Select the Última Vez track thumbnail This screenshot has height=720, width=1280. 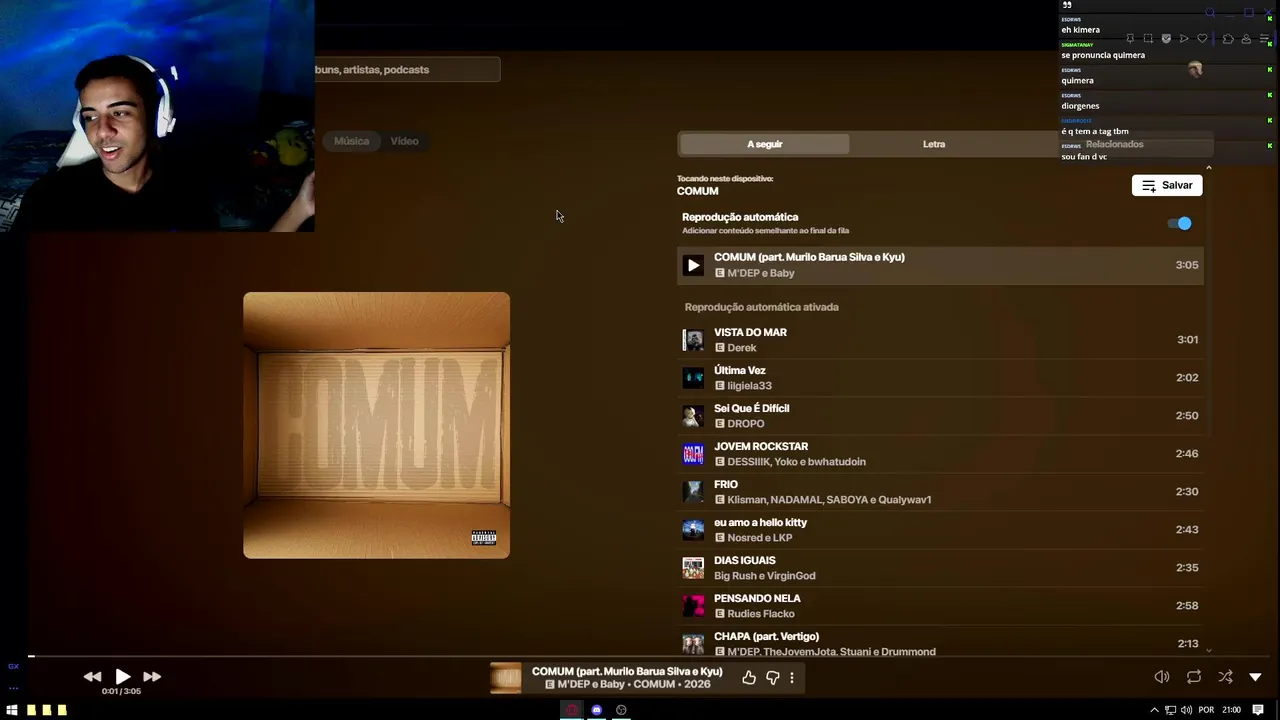[693, 378]
